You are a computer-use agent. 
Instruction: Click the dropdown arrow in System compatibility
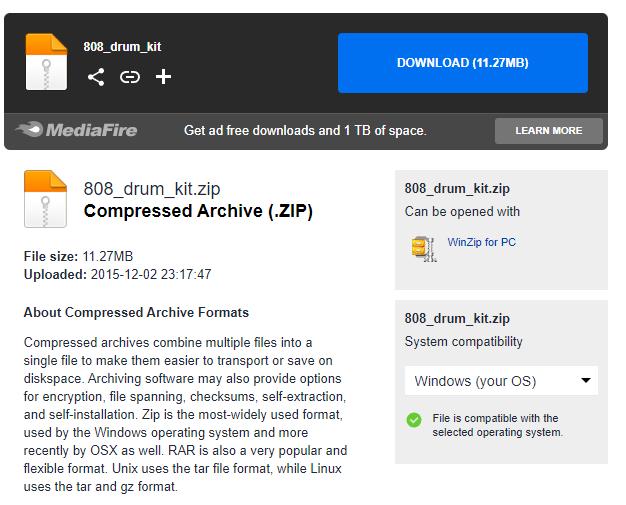tap(586, 380)
